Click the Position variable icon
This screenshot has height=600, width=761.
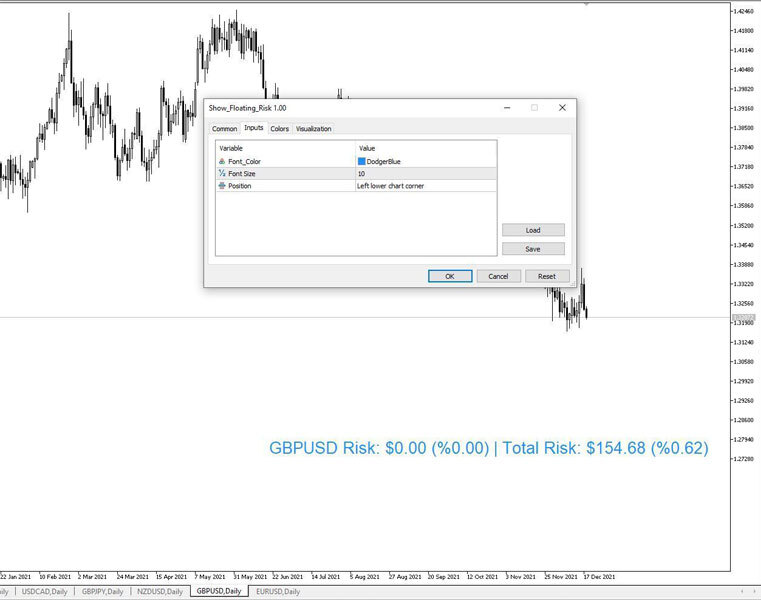pos(222,186)
